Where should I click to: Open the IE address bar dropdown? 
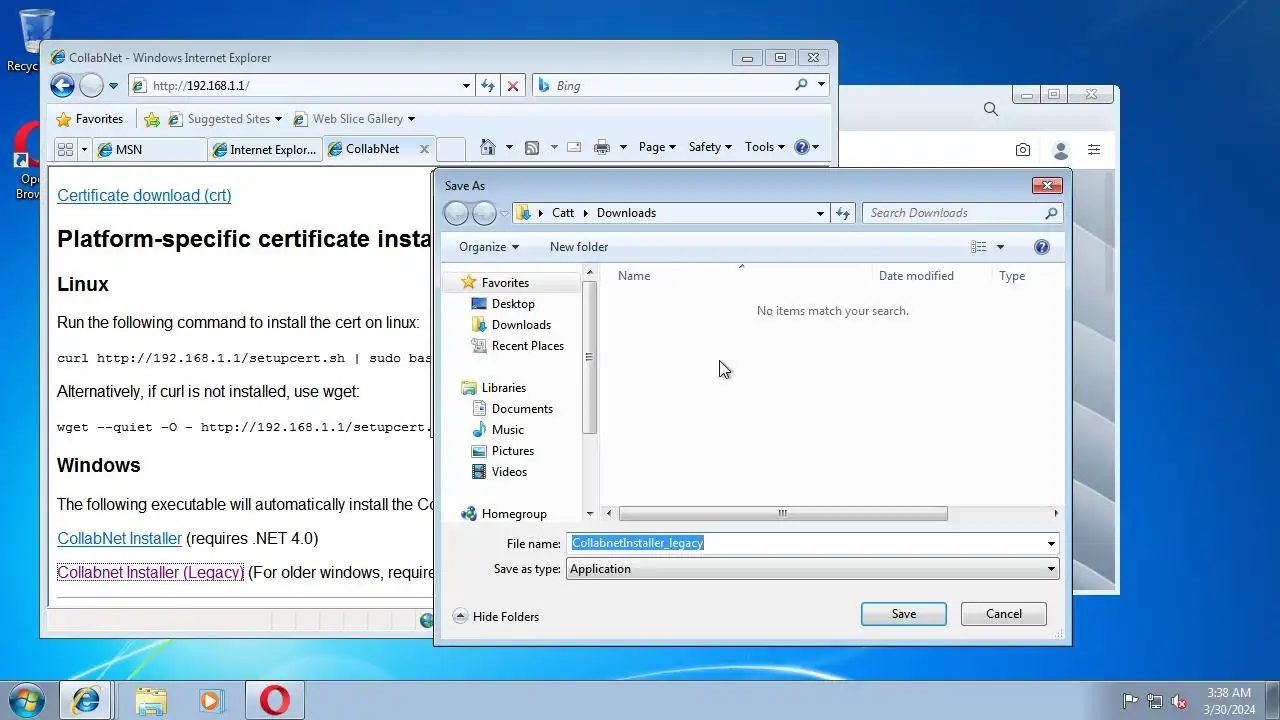click(x=466, y=86)
